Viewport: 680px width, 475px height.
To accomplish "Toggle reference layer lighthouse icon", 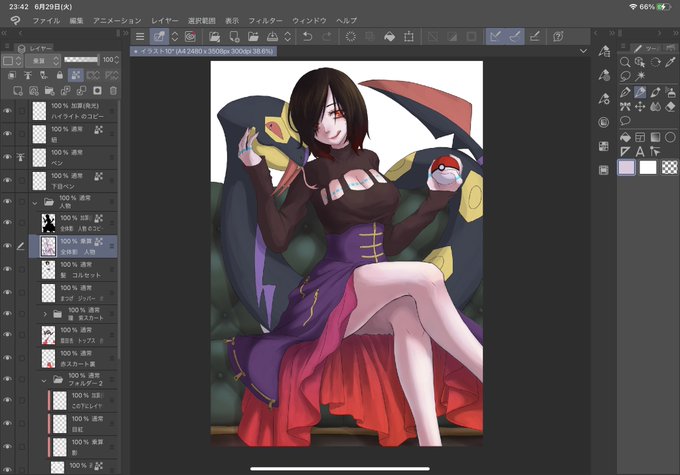I will click(x=28, y=75).
